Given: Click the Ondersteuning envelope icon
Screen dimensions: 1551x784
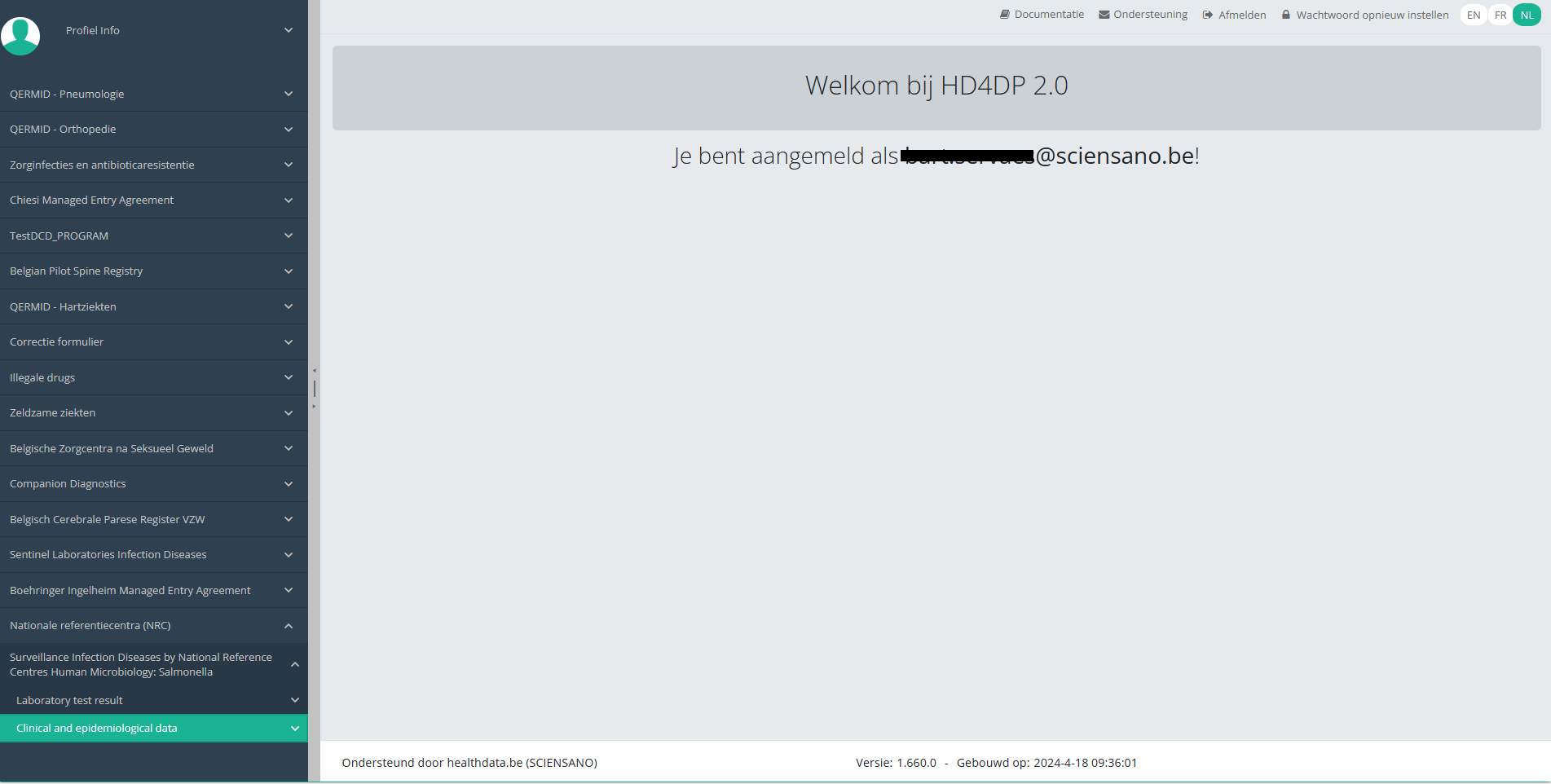Looking at the screenshot, I should [x=1104, y=15].
